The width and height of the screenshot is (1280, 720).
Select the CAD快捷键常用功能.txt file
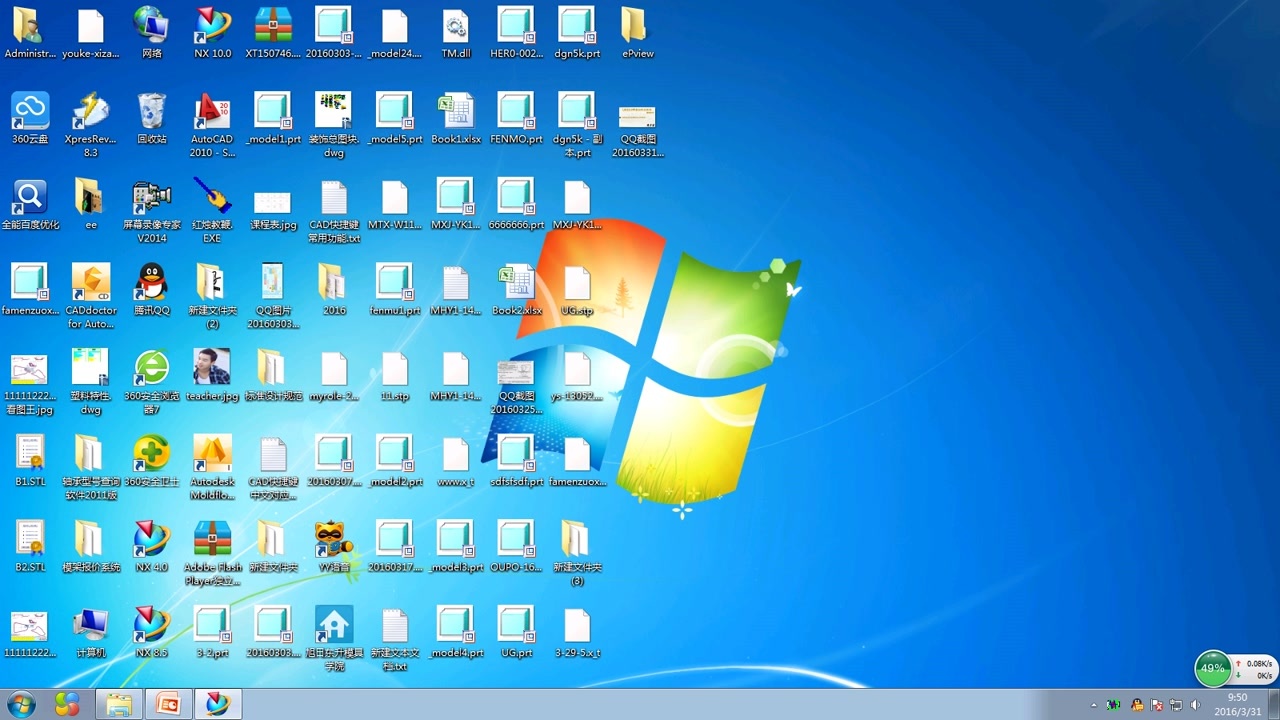click(334, 211)
